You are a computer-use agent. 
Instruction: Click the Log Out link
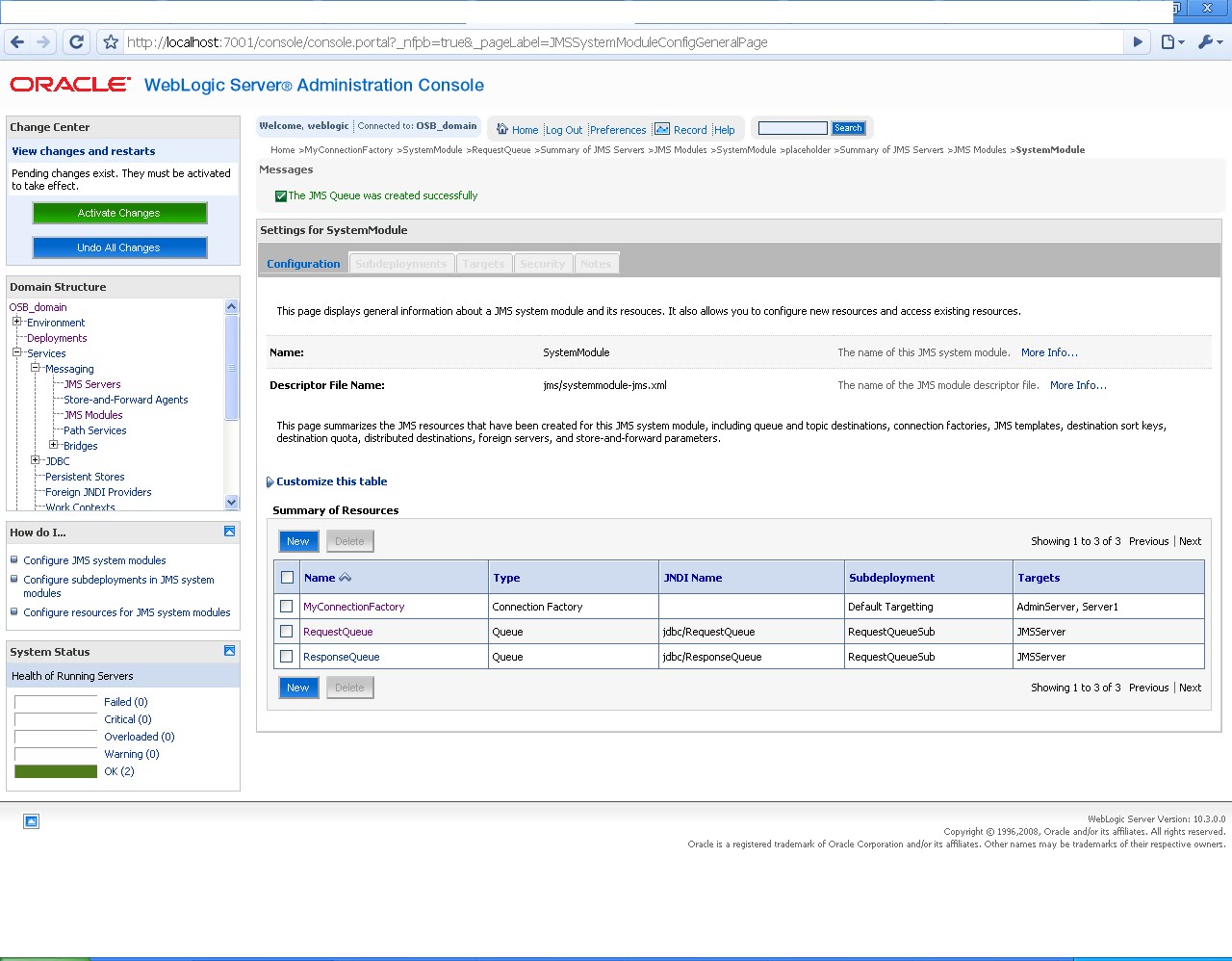[564, 130]
